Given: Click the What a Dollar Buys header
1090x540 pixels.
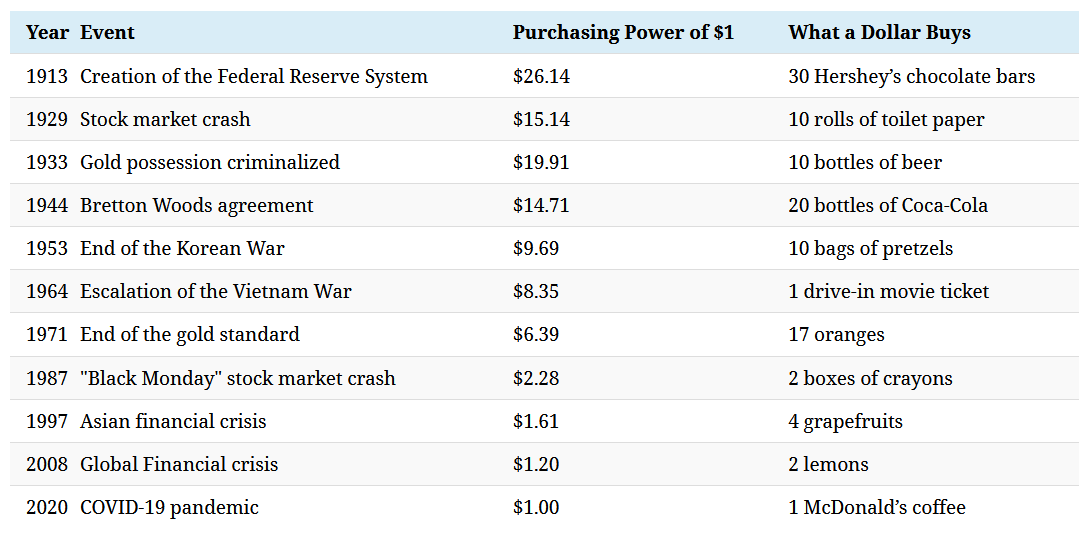Looking at the screenshot, I should tap(879, 33).
